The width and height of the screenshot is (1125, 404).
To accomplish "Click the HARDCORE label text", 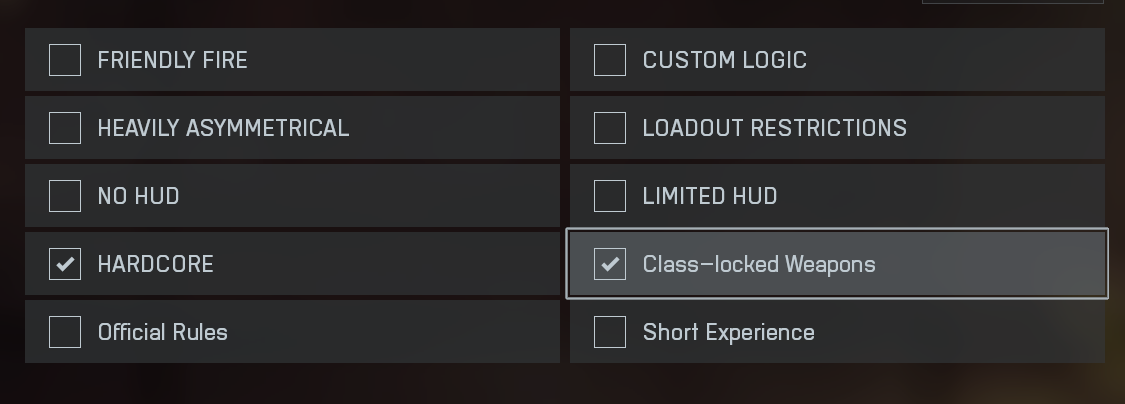I will pos(155,264).
